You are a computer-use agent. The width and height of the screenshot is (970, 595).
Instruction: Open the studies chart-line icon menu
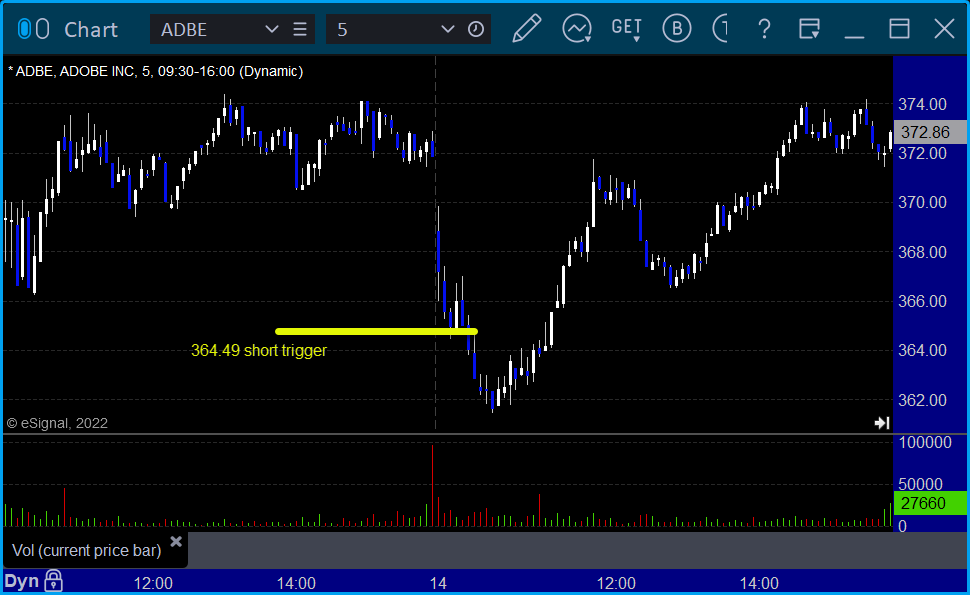coord(577,28)
